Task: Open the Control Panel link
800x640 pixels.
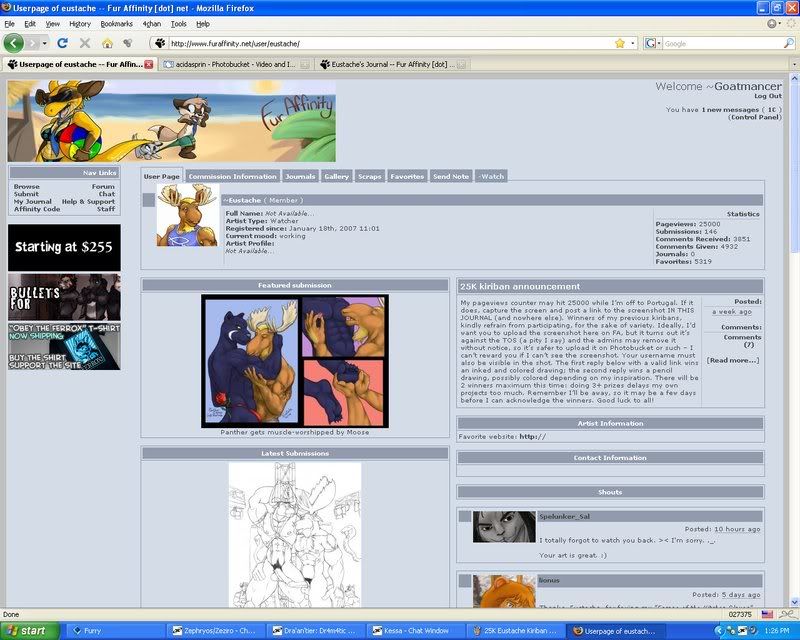Action: coord(755,118)
